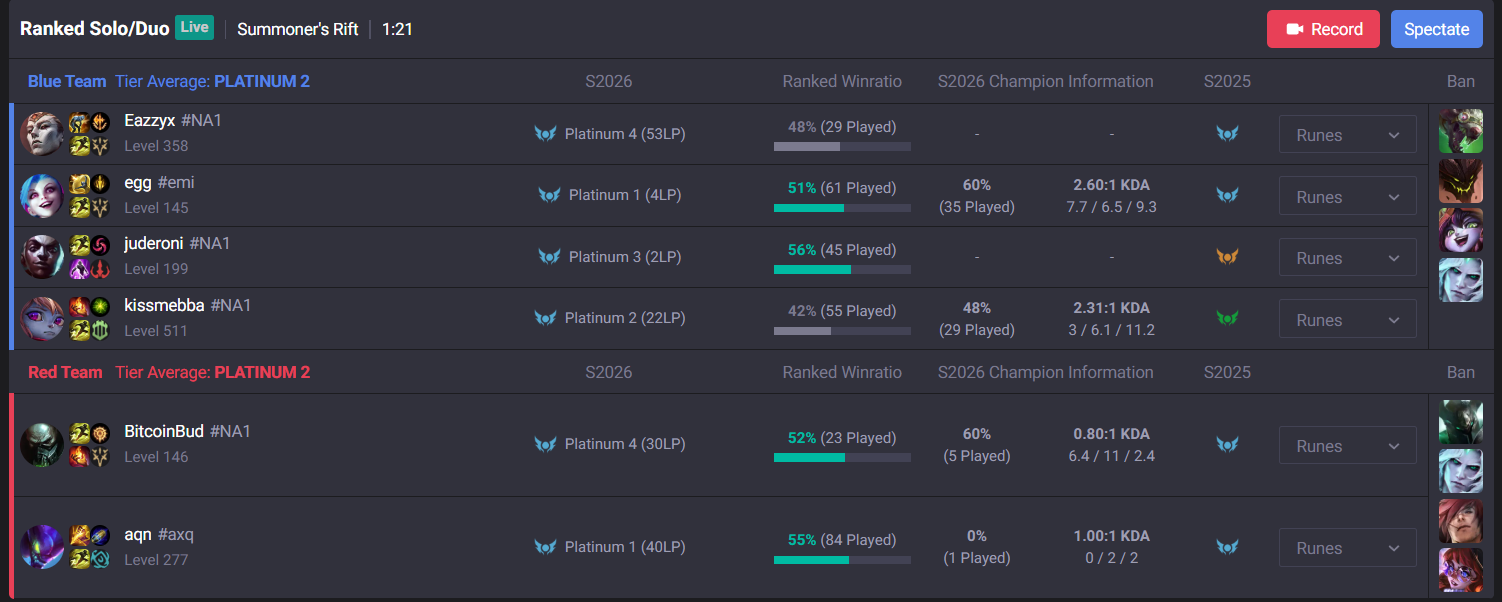Click the Blue Team header label
This screenshot has height=602, width=1502.
[x=67, y=81]
